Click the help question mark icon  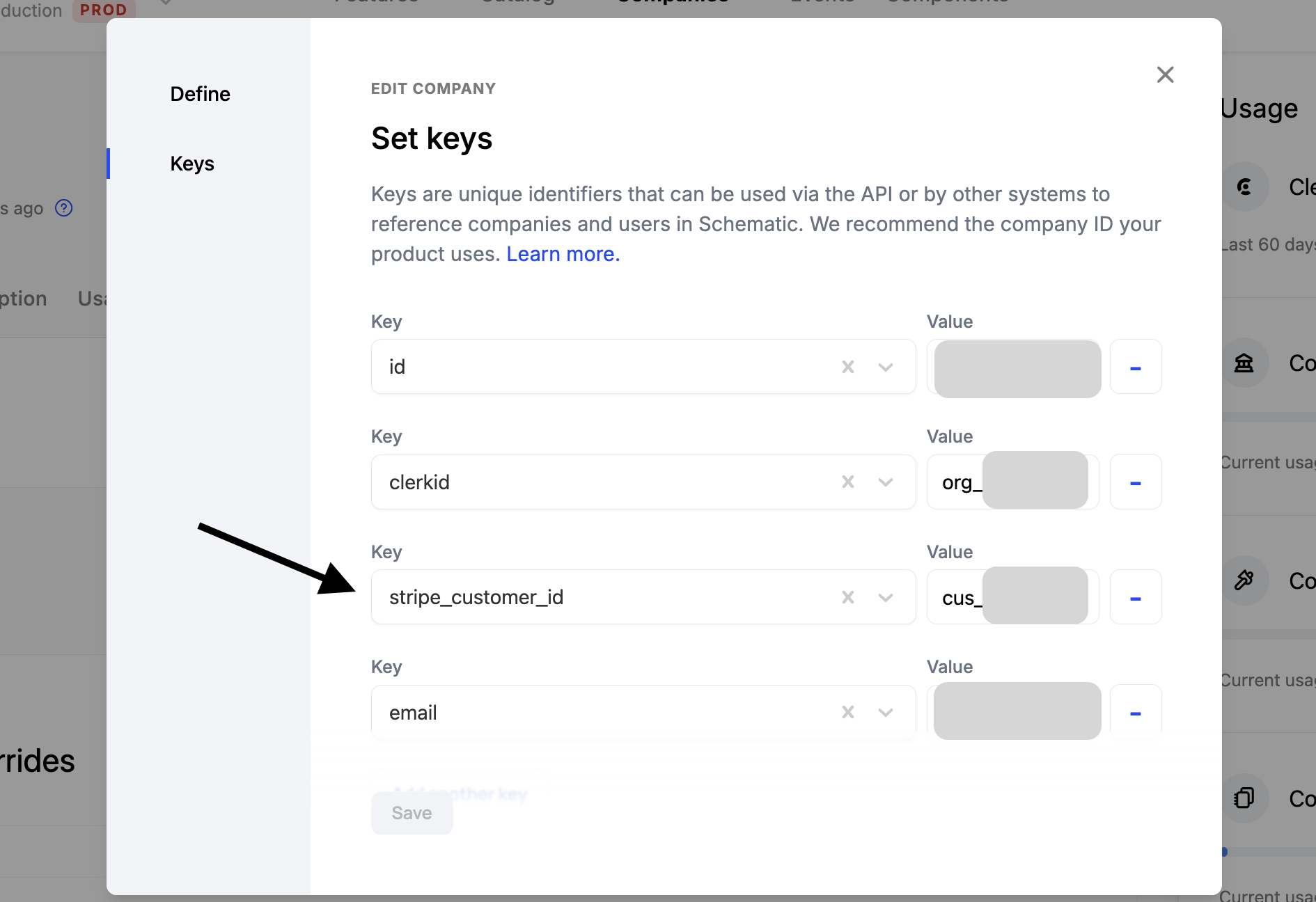[64, 208]
